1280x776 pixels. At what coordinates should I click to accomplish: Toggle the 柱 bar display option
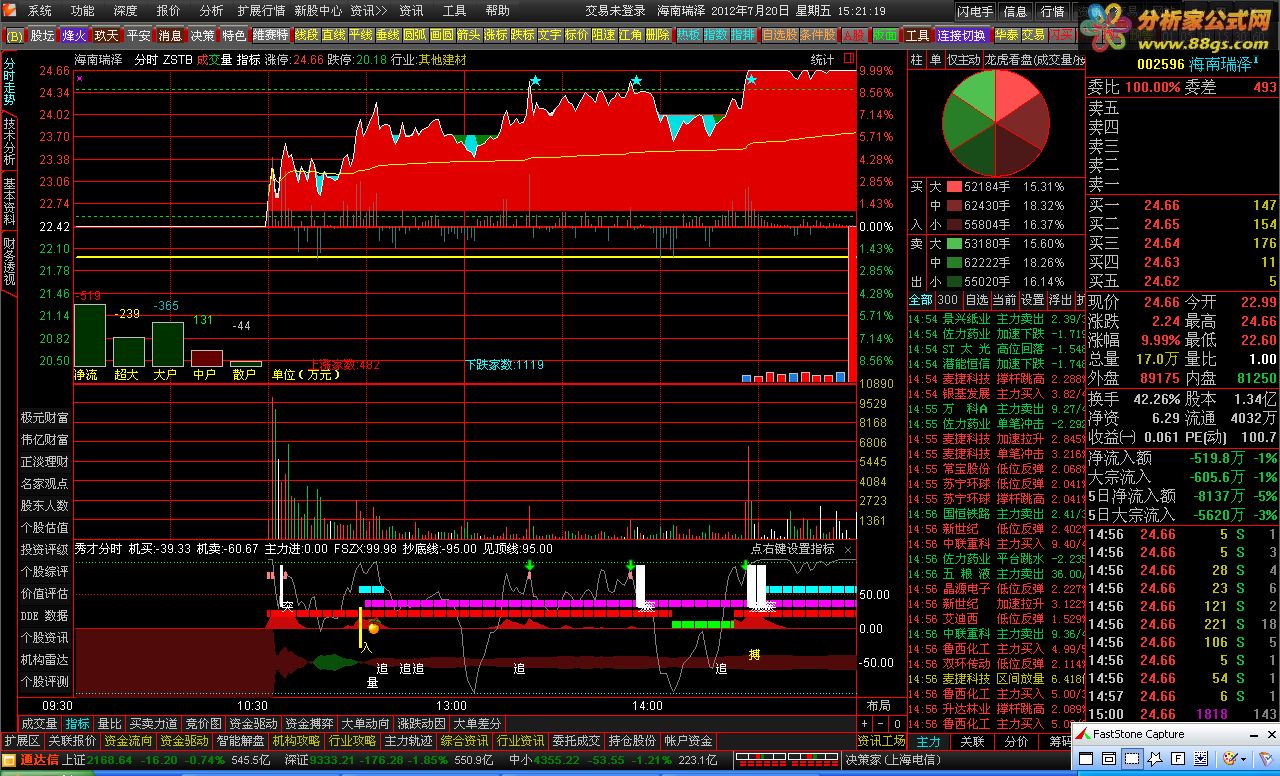[916, 60]
